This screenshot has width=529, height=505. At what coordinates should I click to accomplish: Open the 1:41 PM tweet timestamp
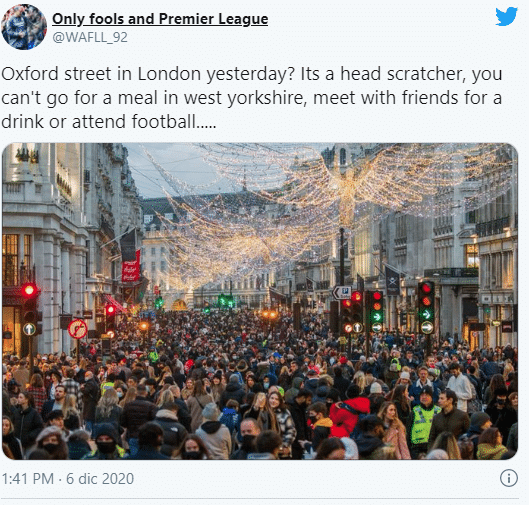click(28, 479)
